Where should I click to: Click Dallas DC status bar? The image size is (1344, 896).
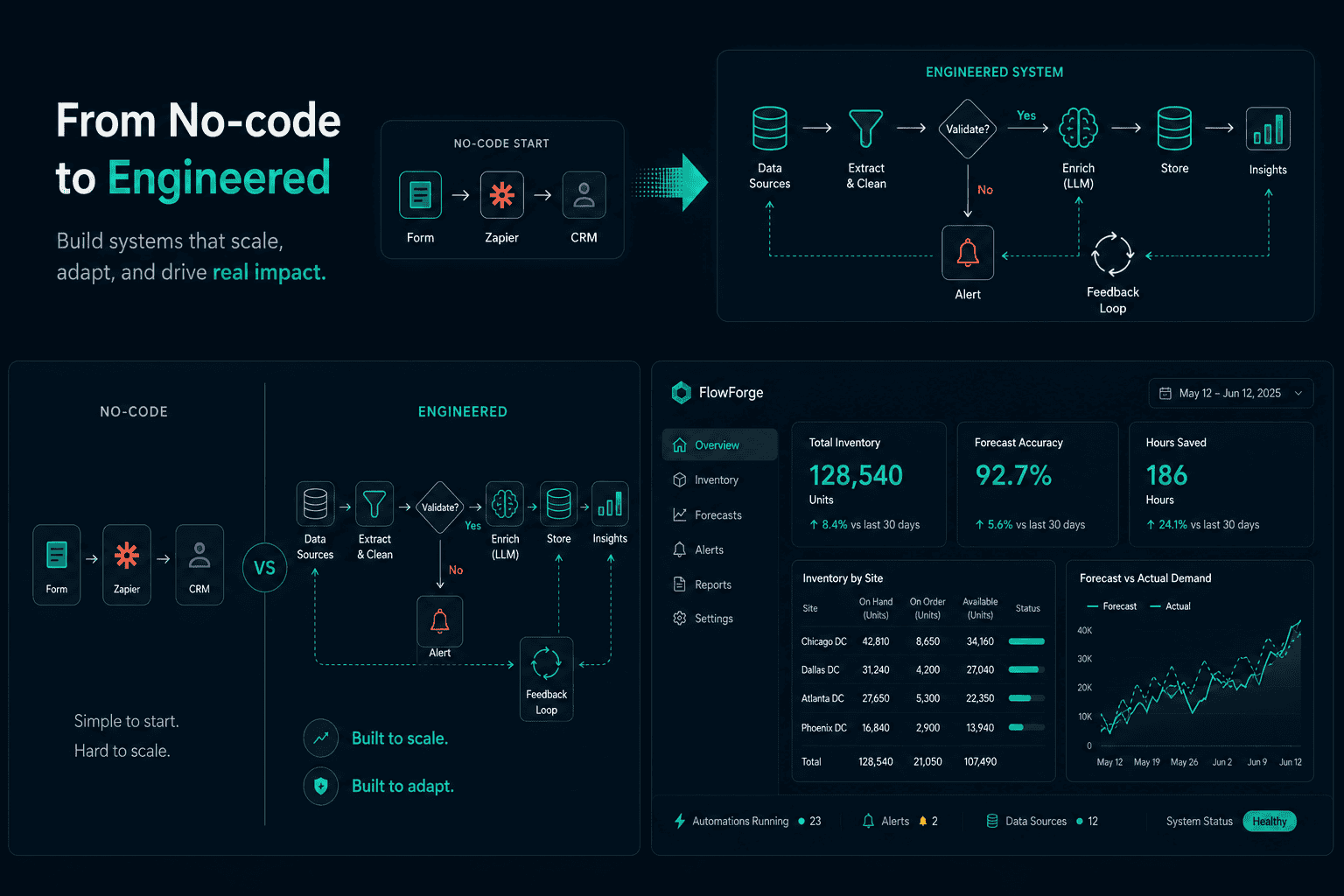[1026, 669]
